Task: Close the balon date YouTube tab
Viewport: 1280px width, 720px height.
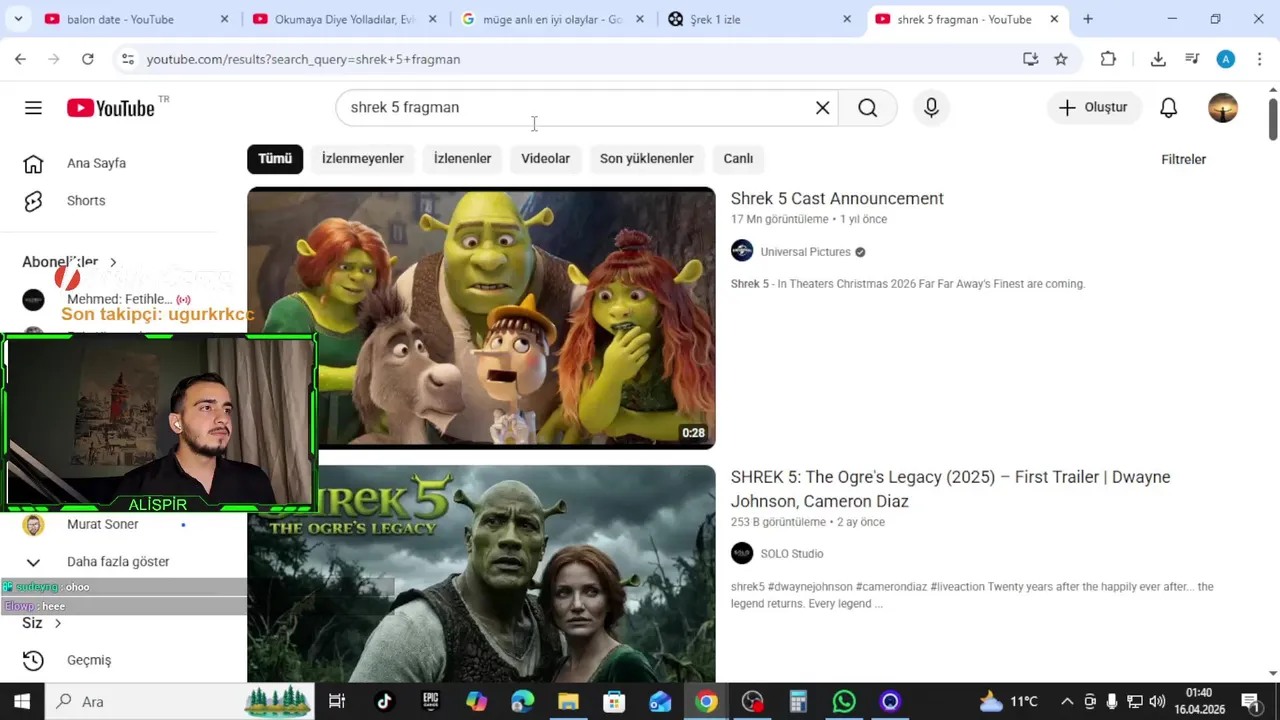Action: coord(224,19)
